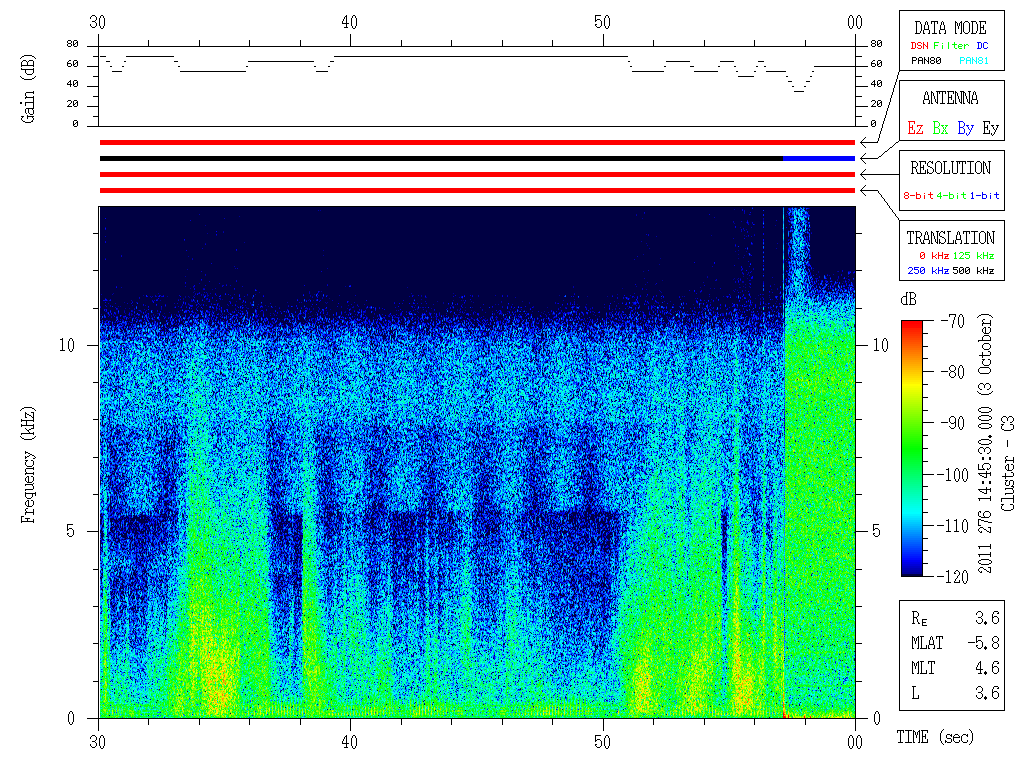Click the L 3.6 row in position box
1024x768 pixels.
[x=955, y=693]
